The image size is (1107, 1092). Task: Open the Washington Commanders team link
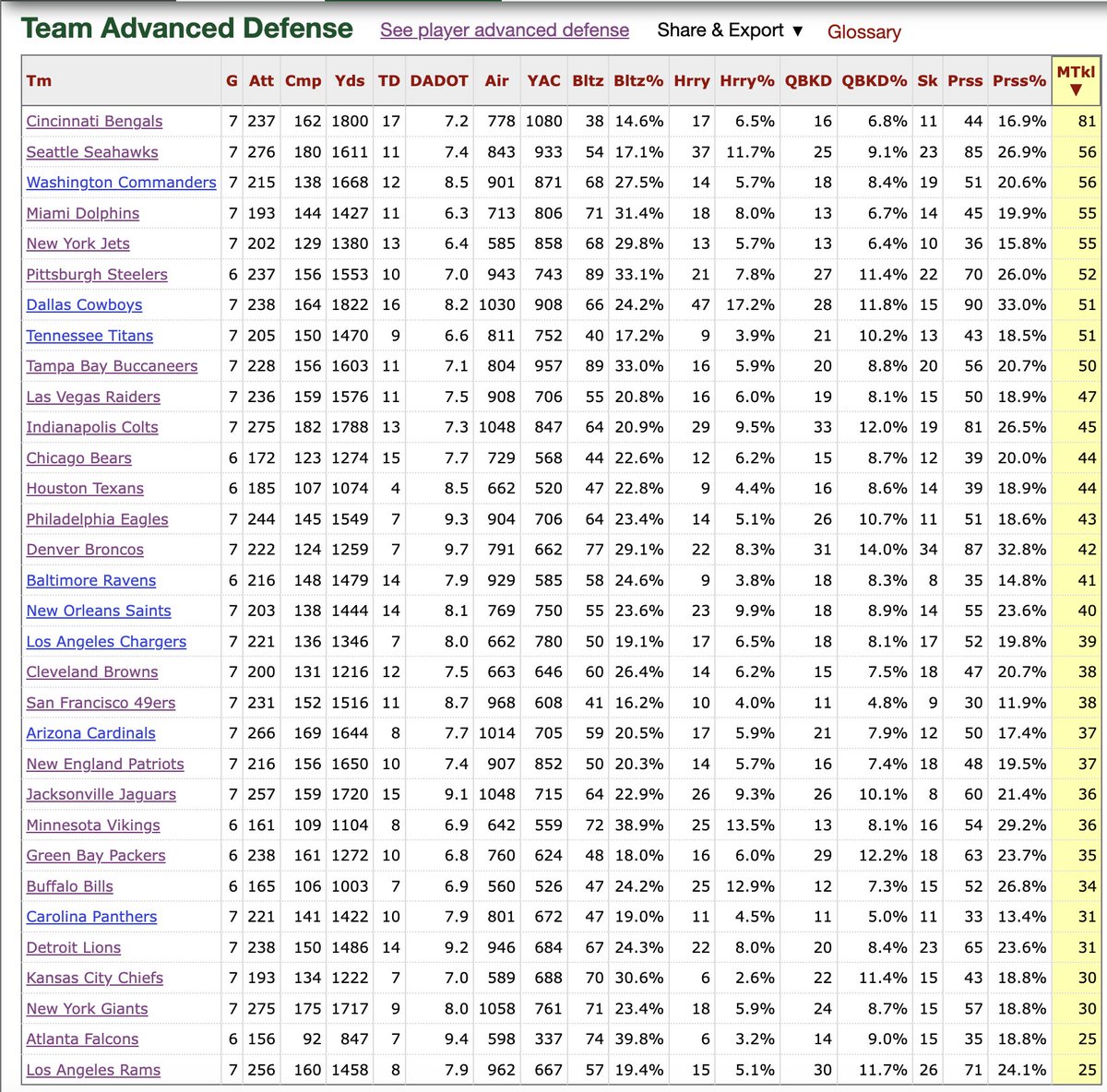pyautogui.click(x=121, y=183)
